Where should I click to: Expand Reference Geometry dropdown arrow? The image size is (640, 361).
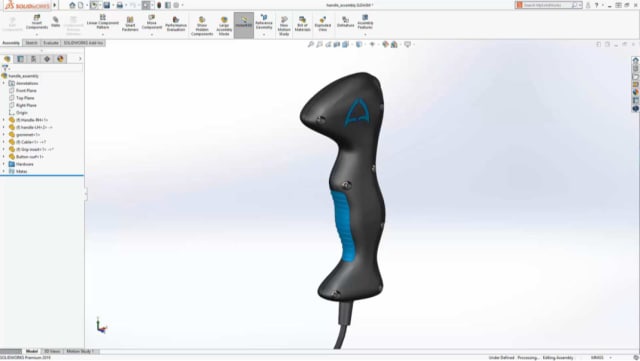click(264, 35)
